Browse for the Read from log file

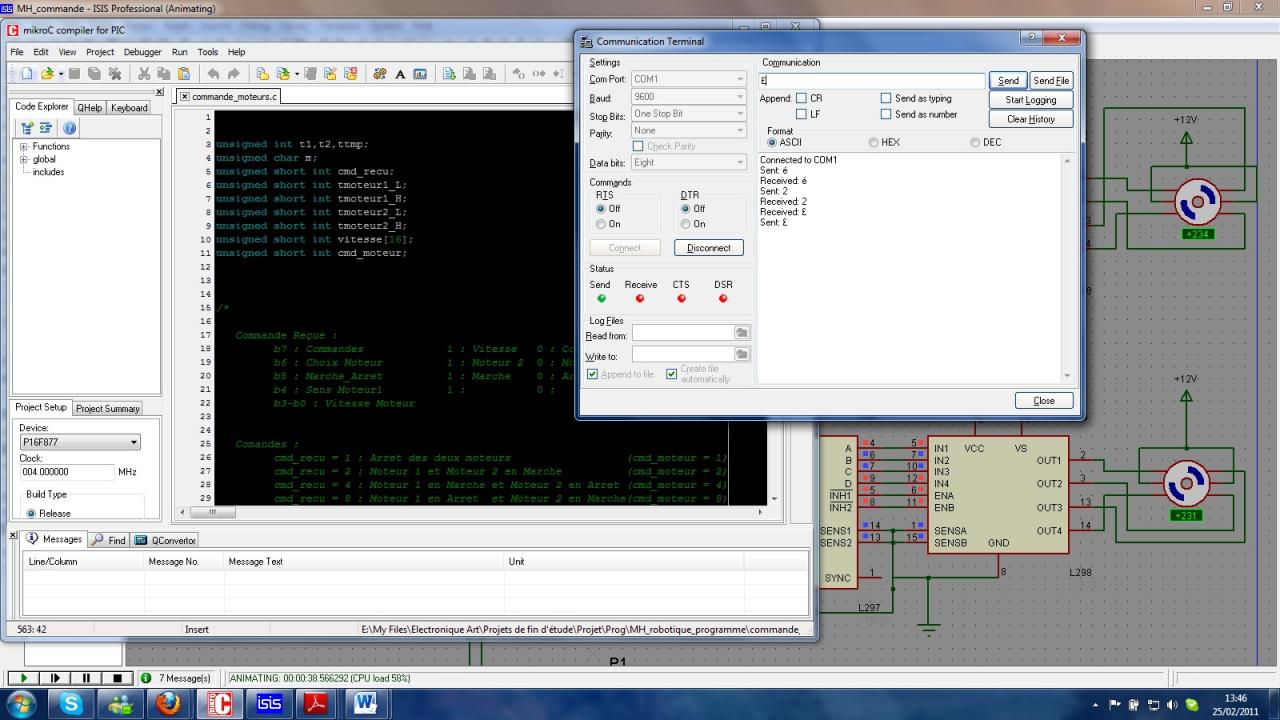pos(741,333)
